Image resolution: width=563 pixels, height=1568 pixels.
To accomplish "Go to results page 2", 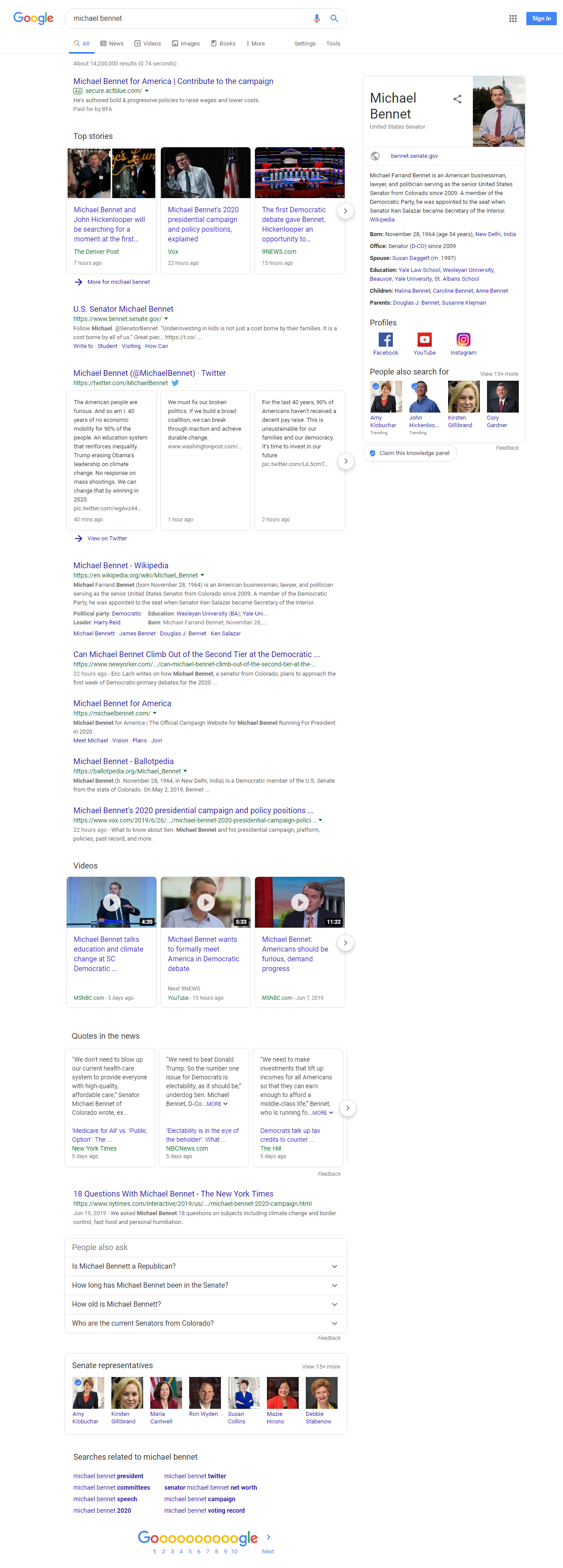I will [164, 1551].
